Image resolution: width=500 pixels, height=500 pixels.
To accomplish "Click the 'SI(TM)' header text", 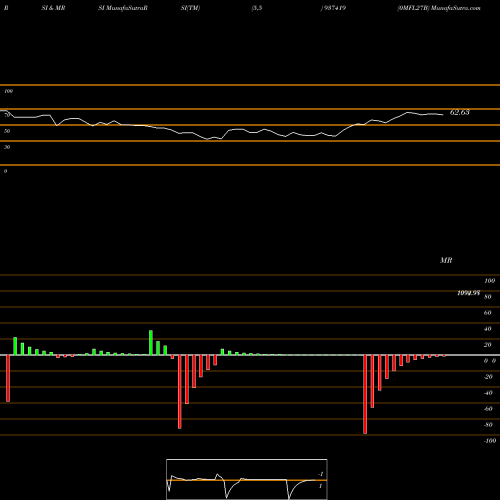I will pos(190,8).
